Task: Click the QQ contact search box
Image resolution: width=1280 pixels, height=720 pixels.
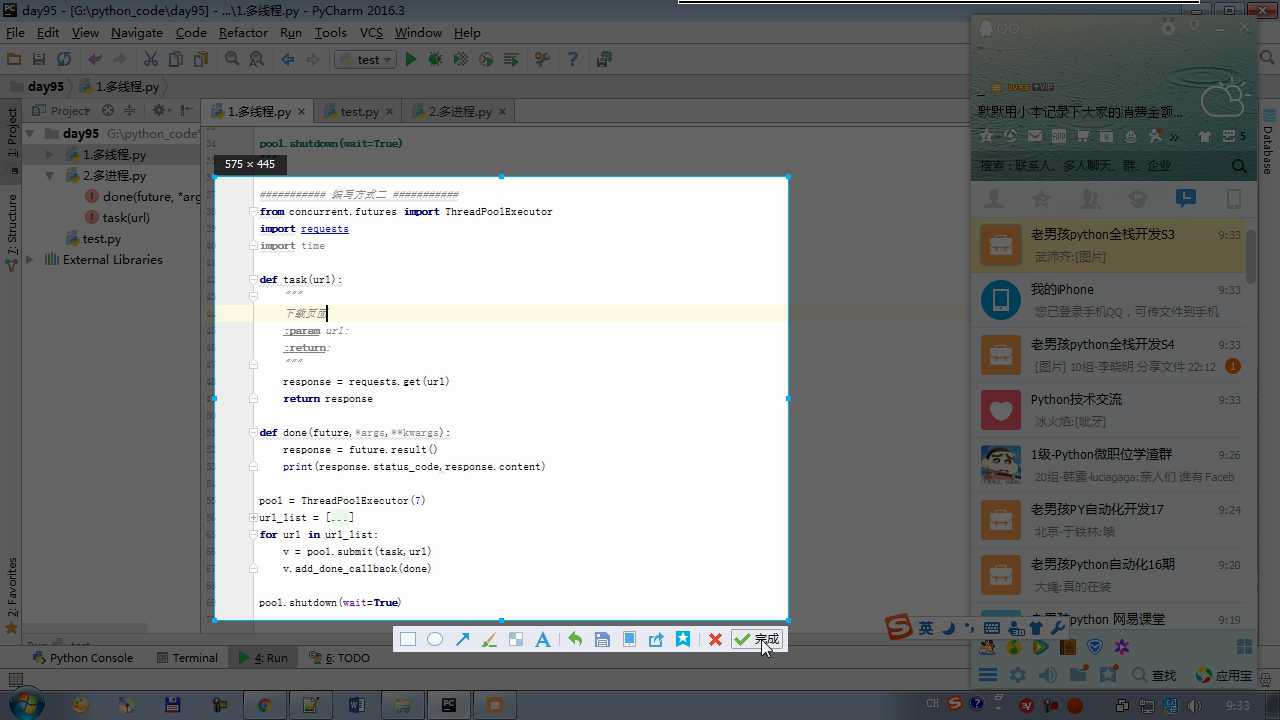Action: (x=1100, y=166)
